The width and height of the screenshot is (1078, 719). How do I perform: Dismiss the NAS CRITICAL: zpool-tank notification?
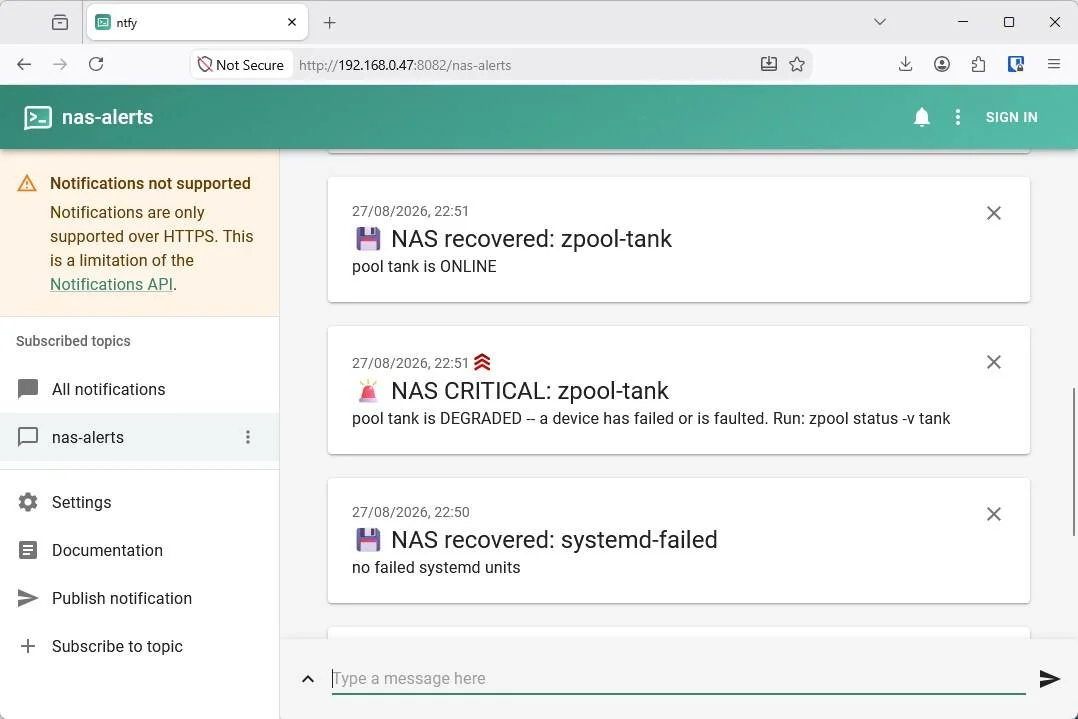(x=993, y=362)
